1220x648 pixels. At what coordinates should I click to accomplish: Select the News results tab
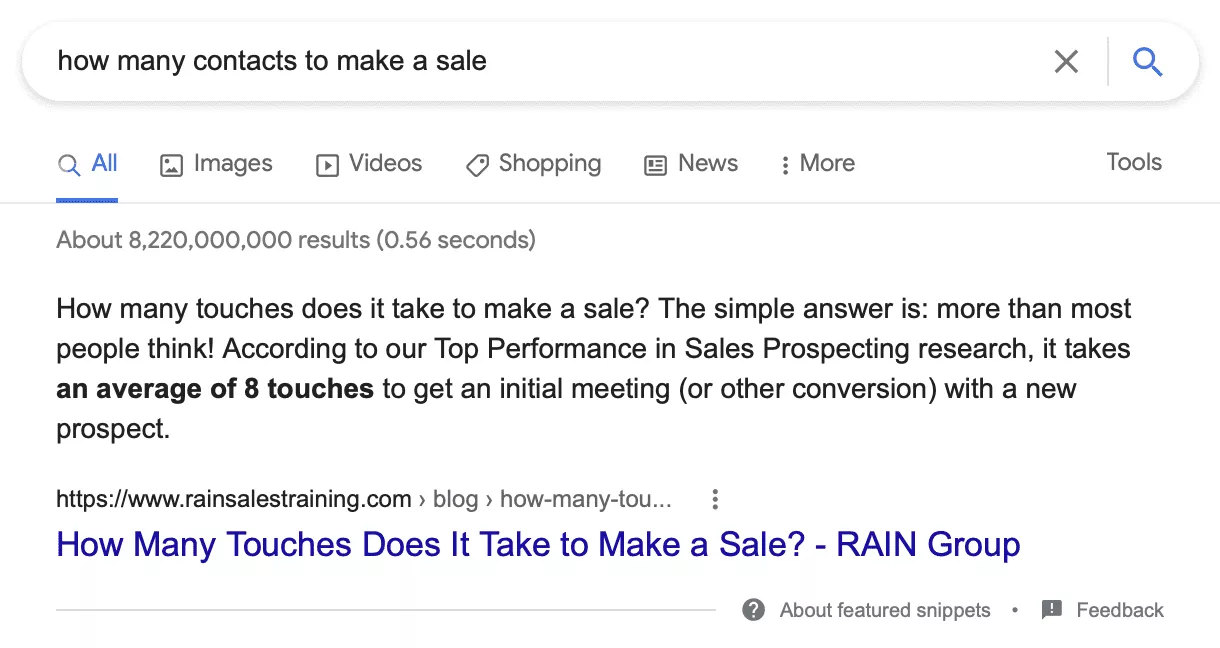[691, 164]
